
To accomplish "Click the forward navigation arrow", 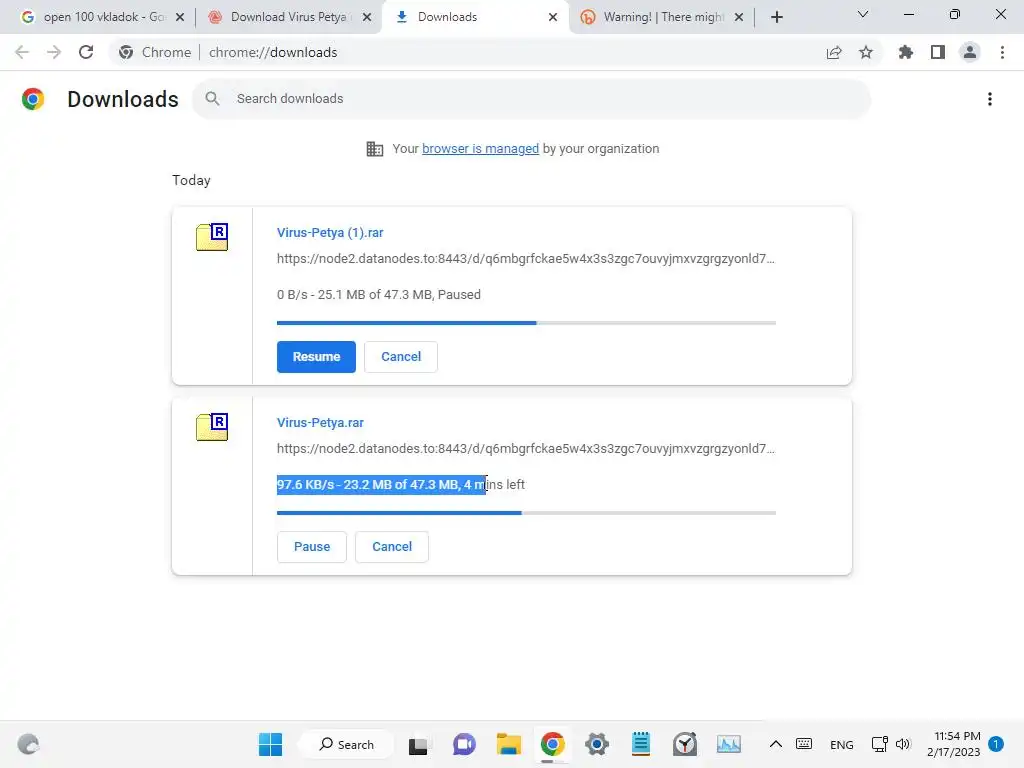I will 54,52.
